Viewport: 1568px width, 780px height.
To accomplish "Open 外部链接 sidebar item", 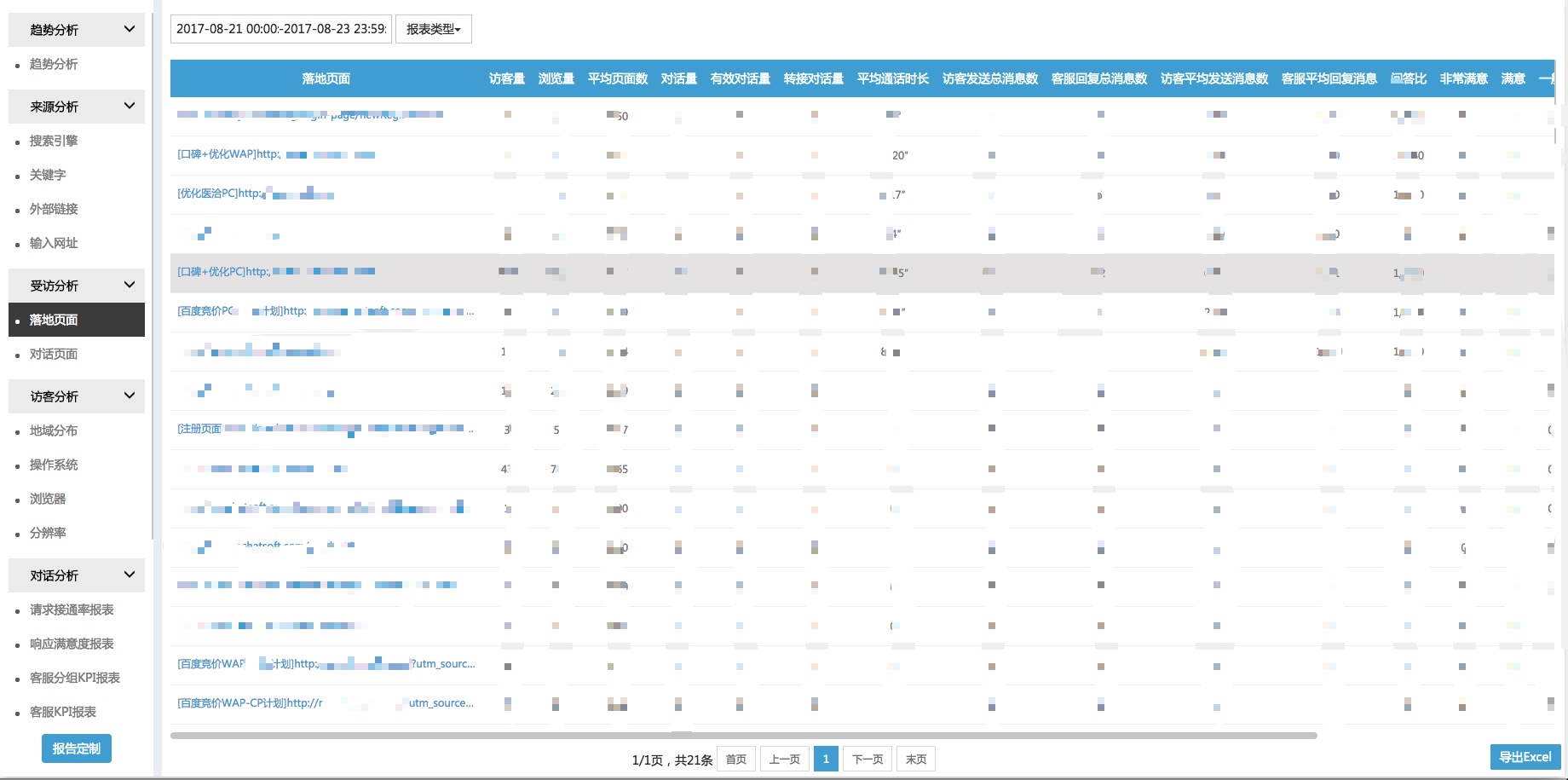I will tap(54, 209).
